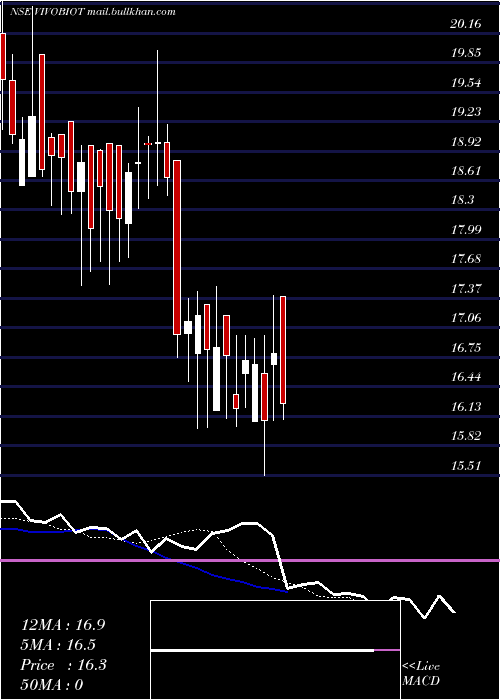The image size is (500, 700).
Task: Select the 19.54 price axis label
Action: pyautogui.click(x=466, y=83)
